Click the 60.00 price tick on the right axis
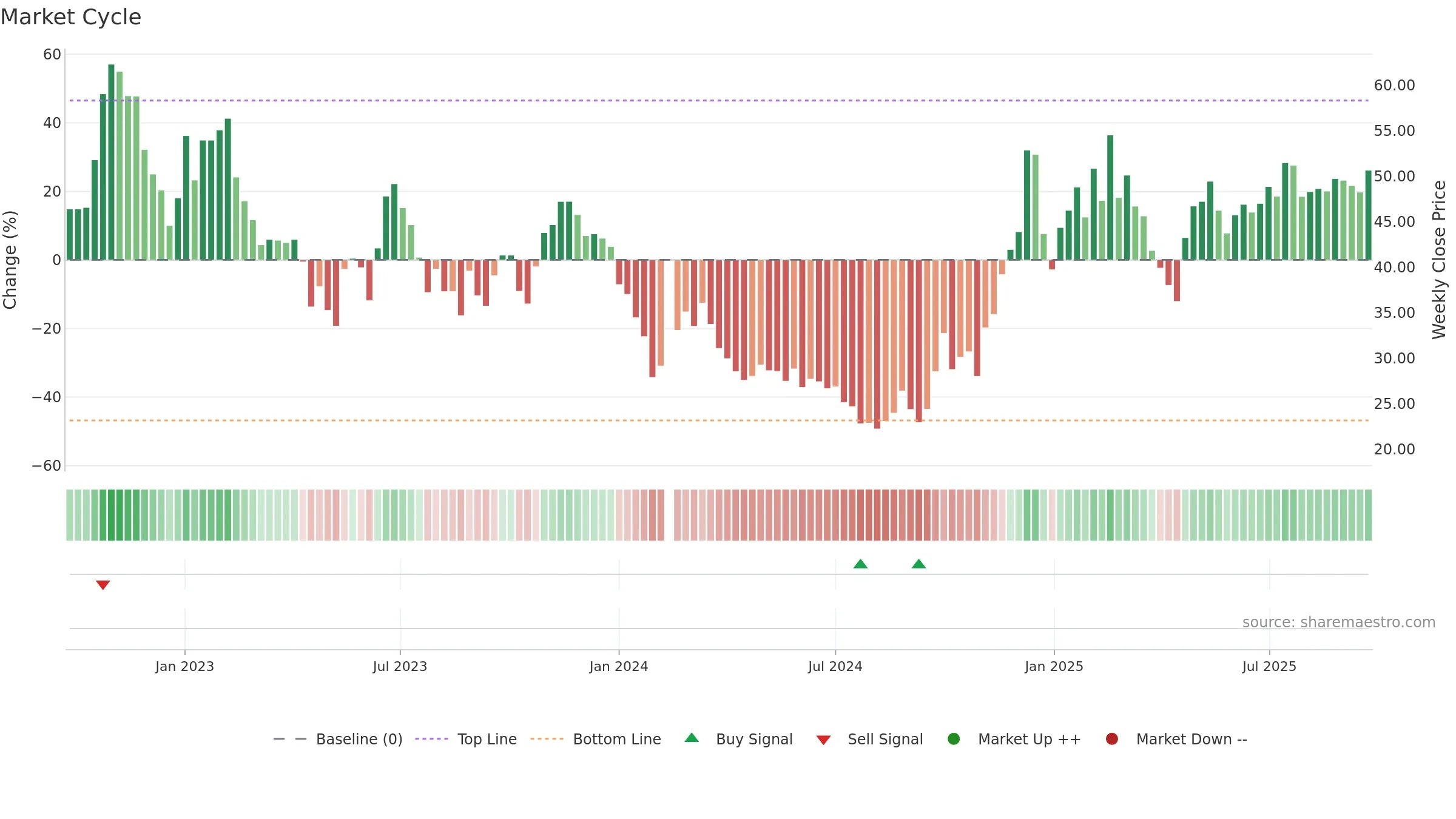1456x819 pixels. click(1394, 86)
